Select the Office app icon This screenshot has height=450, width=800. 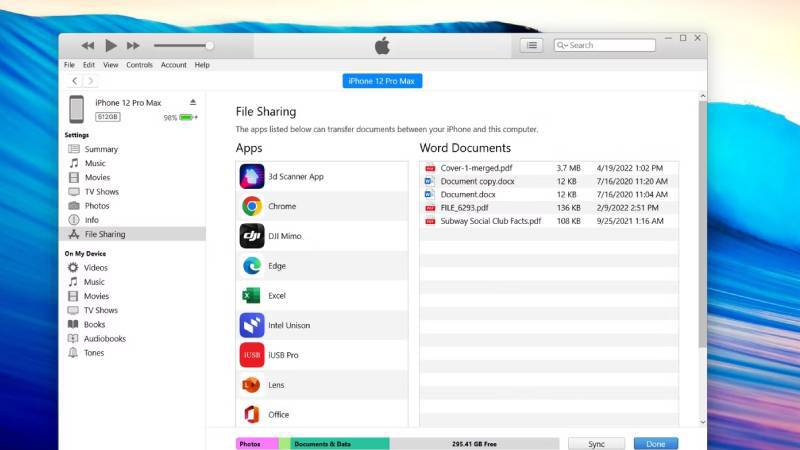pos(251,414)
